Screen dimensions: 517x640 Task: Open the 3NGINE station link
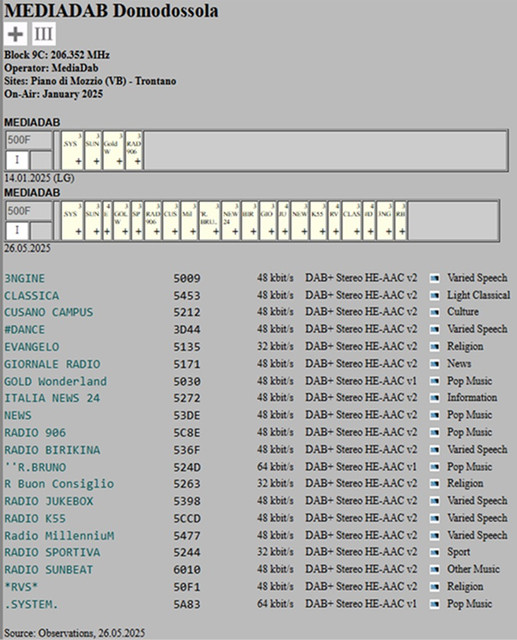tap(24, 278)
